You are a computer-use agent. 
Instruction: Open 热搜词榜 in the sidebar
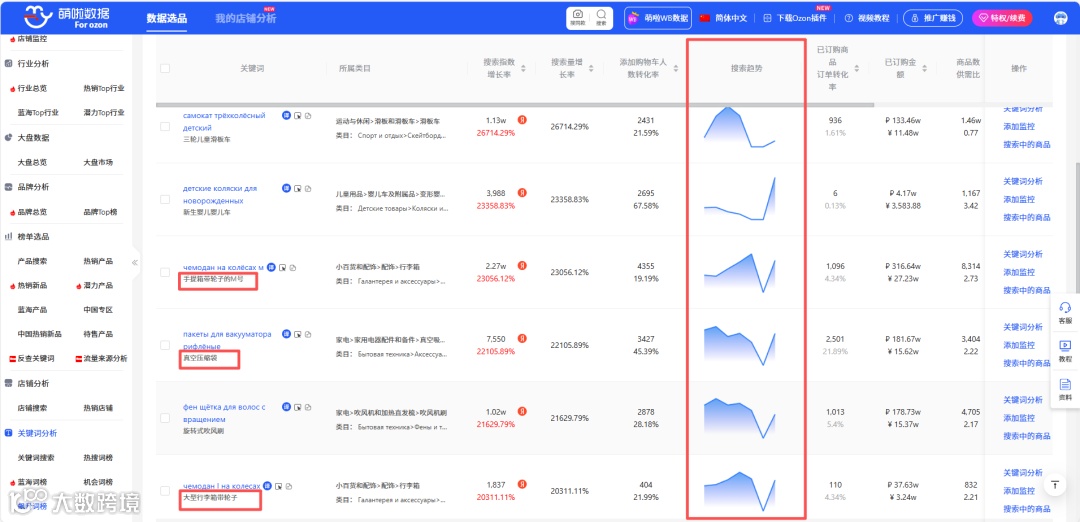[x=98, y=457]
